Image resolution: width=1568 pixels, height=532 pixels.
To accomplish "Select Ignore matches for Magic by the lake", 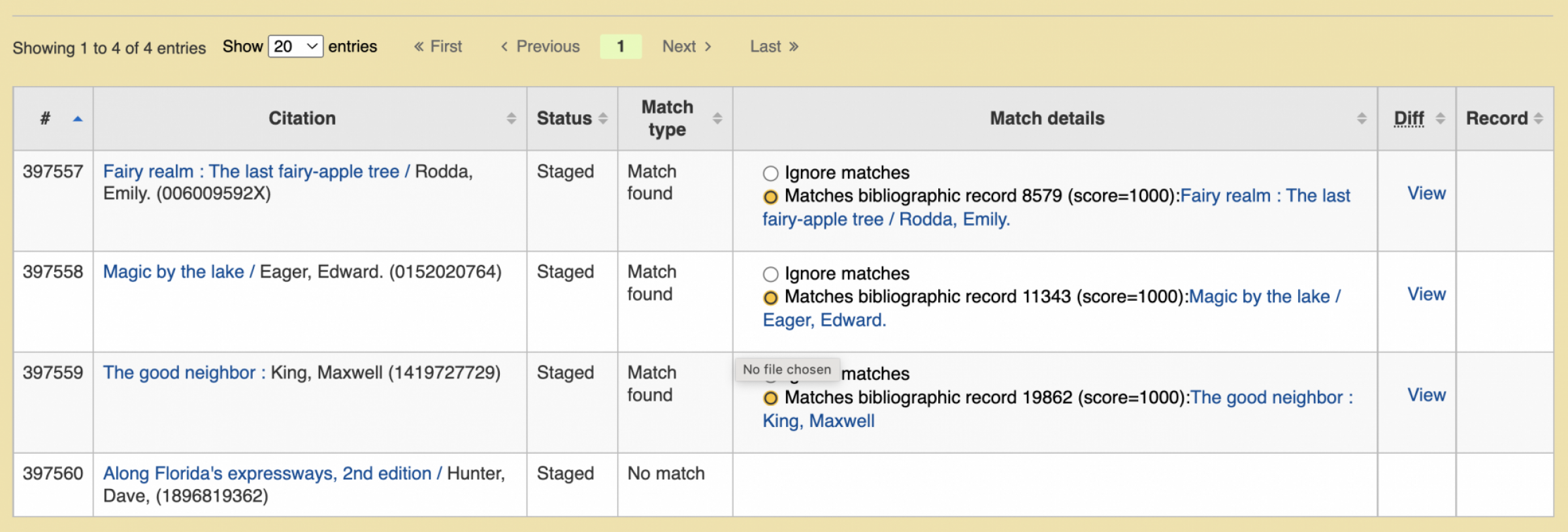I will click(771, 274).
